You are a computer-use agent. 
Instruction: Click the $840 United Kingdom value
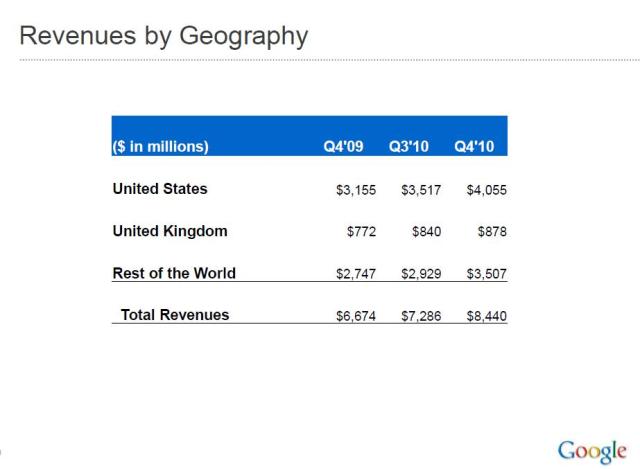pyautogui.click(x=426, y=232)
